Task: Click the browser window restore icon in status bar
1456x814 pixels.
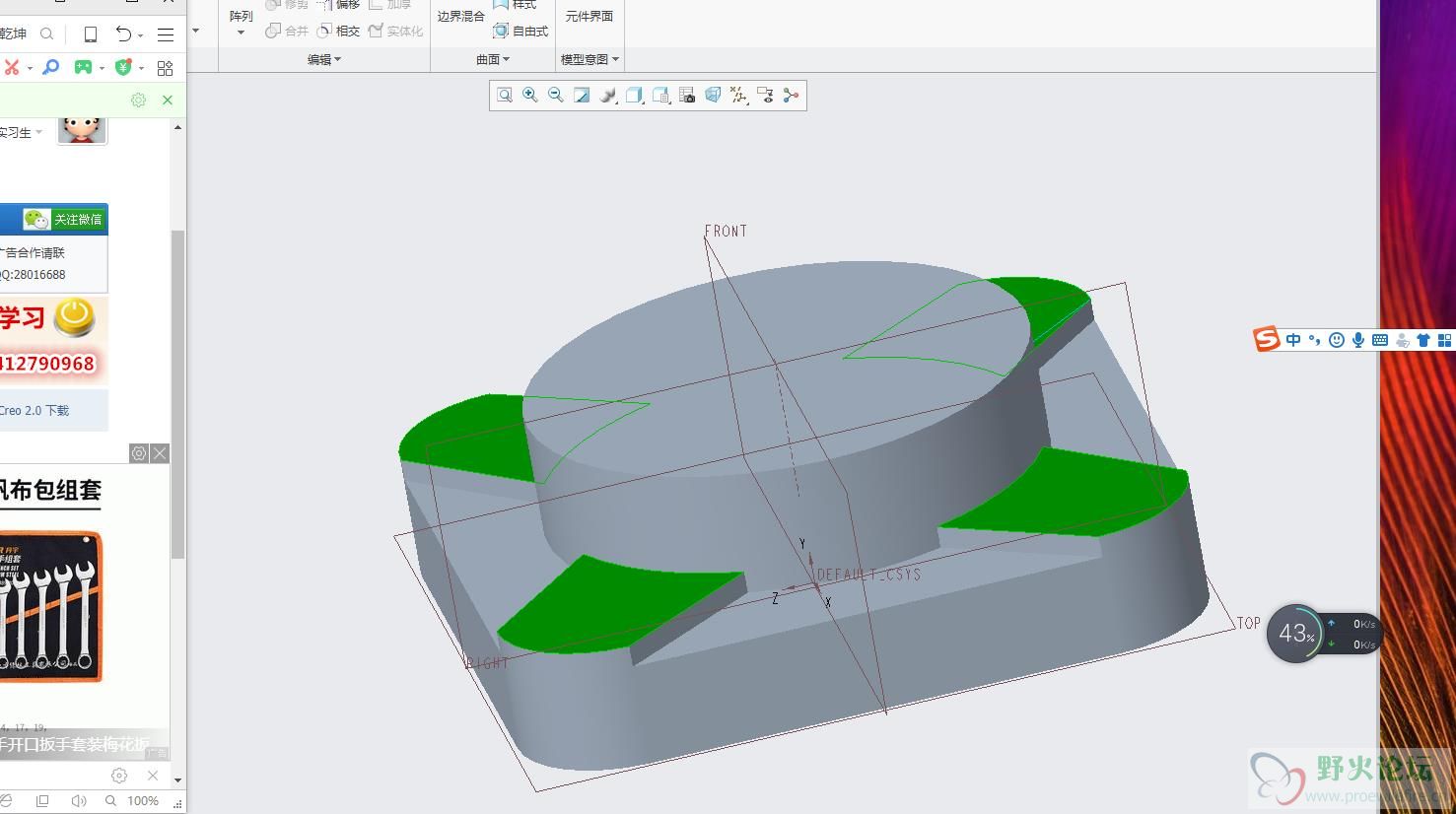Action: (42, 801)
